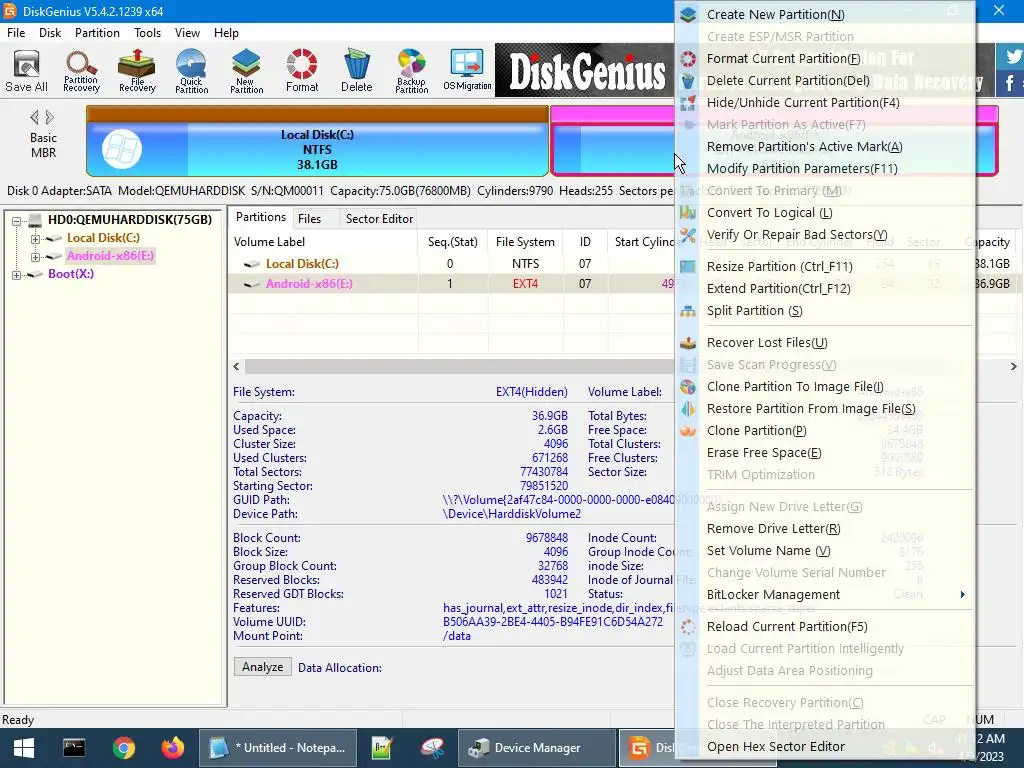This screenshot has width=1024, height=768.
Task: Click the File System column header
Action: (525, 242)
